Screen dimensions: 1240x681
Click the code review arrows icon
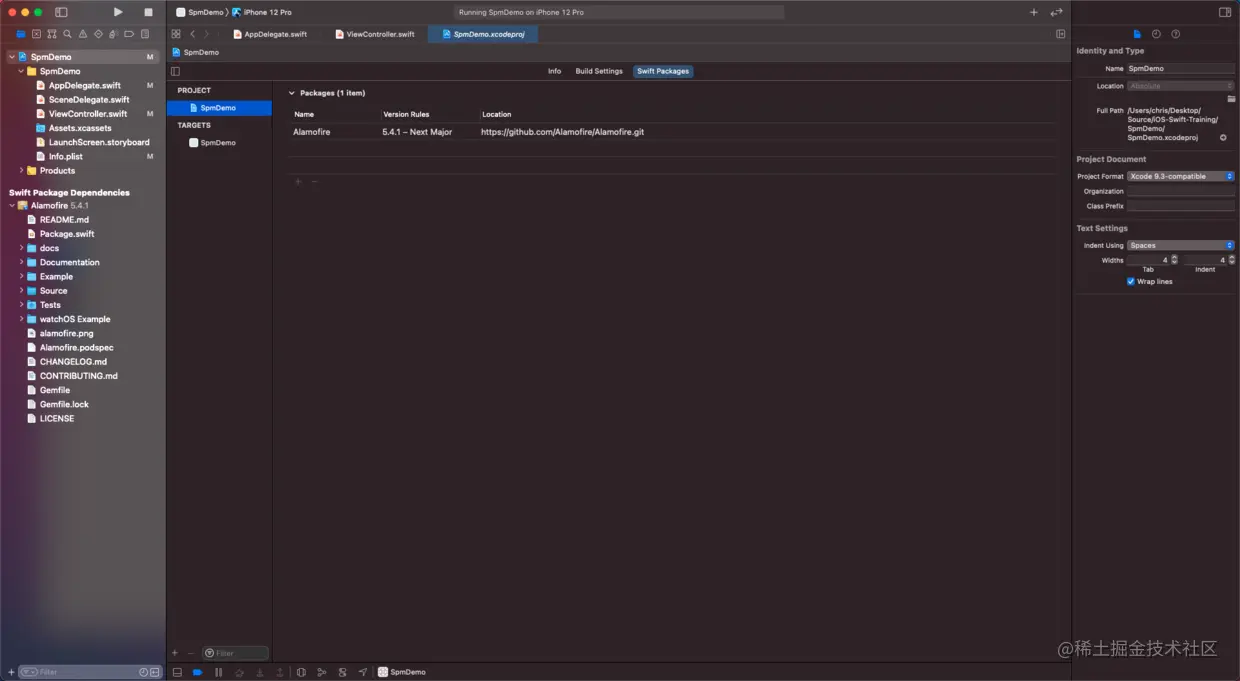point(1056,12)
